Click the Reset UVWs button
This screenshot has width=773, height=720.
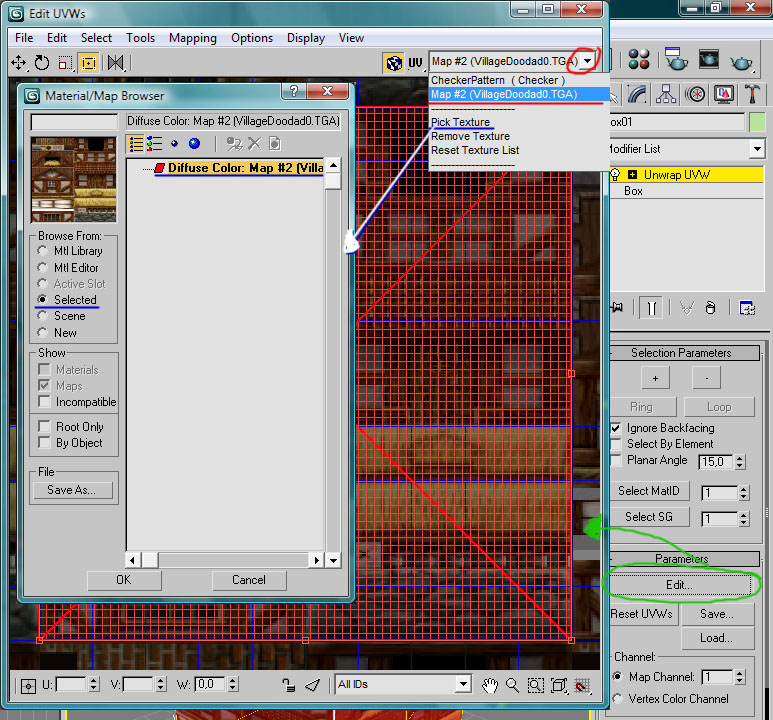tap(642, 614)
